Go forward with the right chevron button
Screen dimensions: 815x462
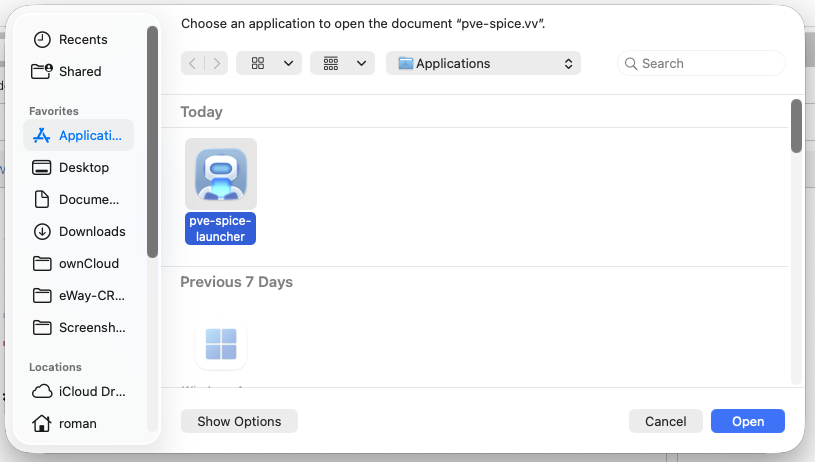[216, 63]
